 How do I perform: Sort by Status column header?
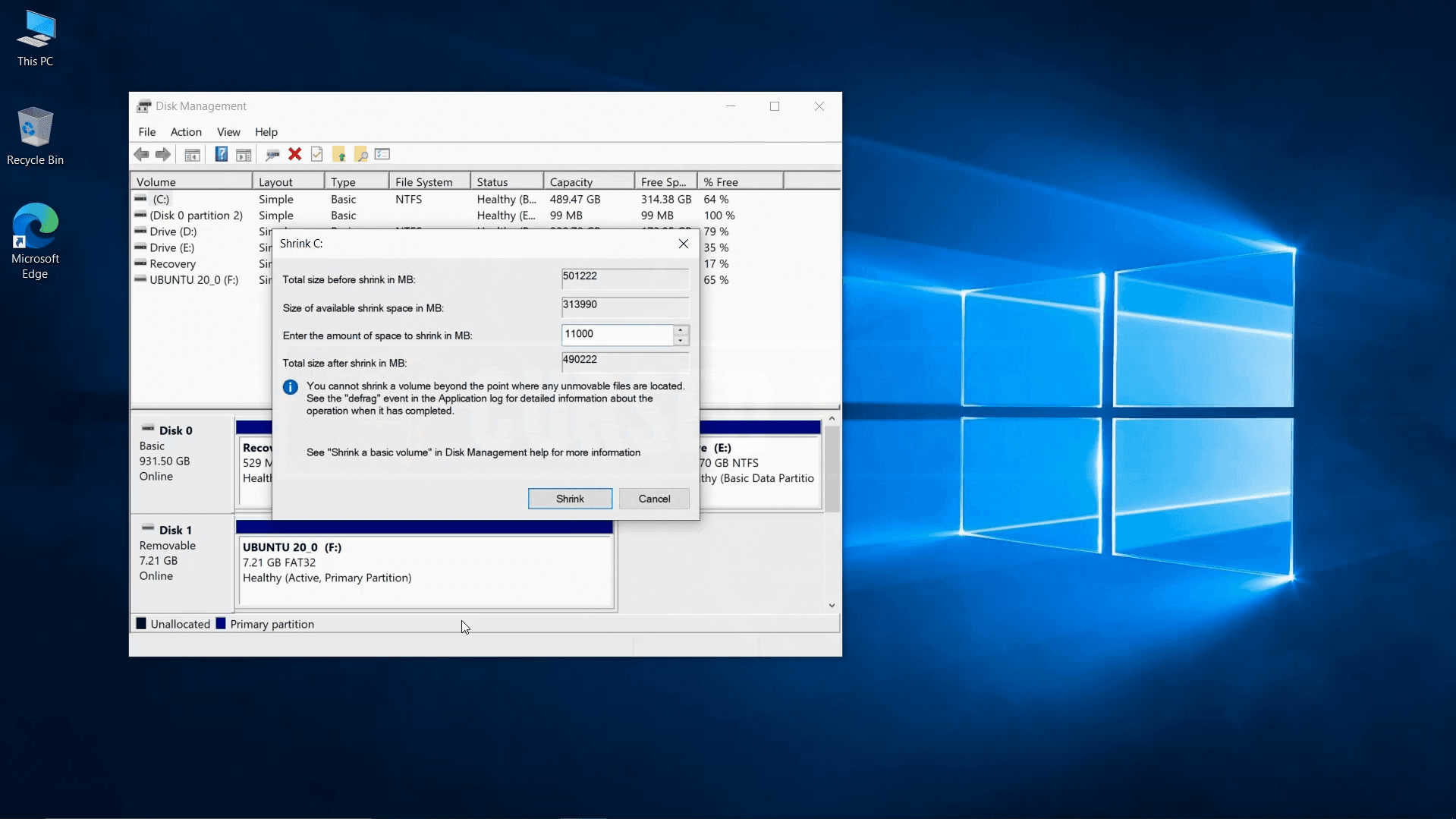[507, 182]
